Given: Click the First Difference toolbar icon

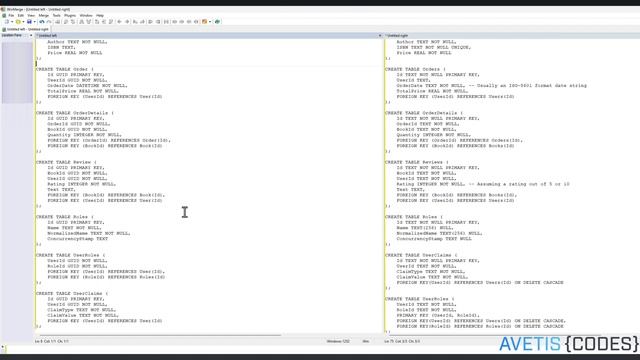Looking at the screenshot, I should pyautogui.click(x=97, y=22).
